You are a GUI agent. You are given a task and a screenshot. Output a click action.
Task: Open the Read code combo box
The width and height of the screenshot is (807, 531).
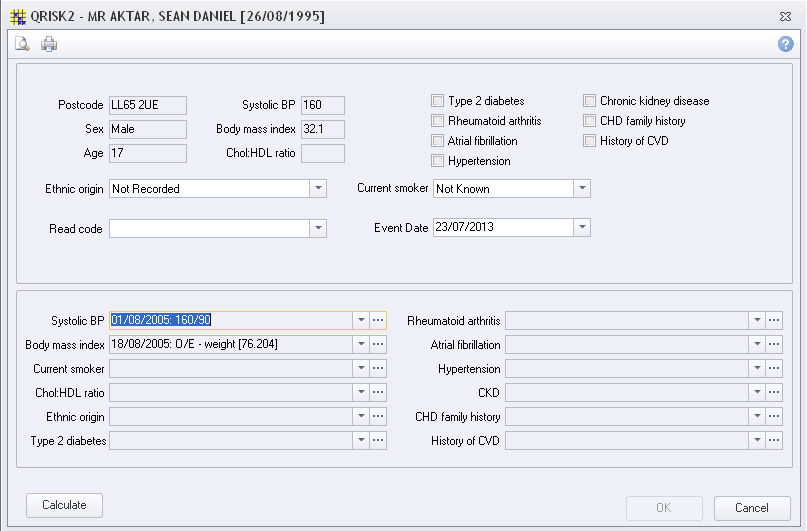[x=318, y=229]
